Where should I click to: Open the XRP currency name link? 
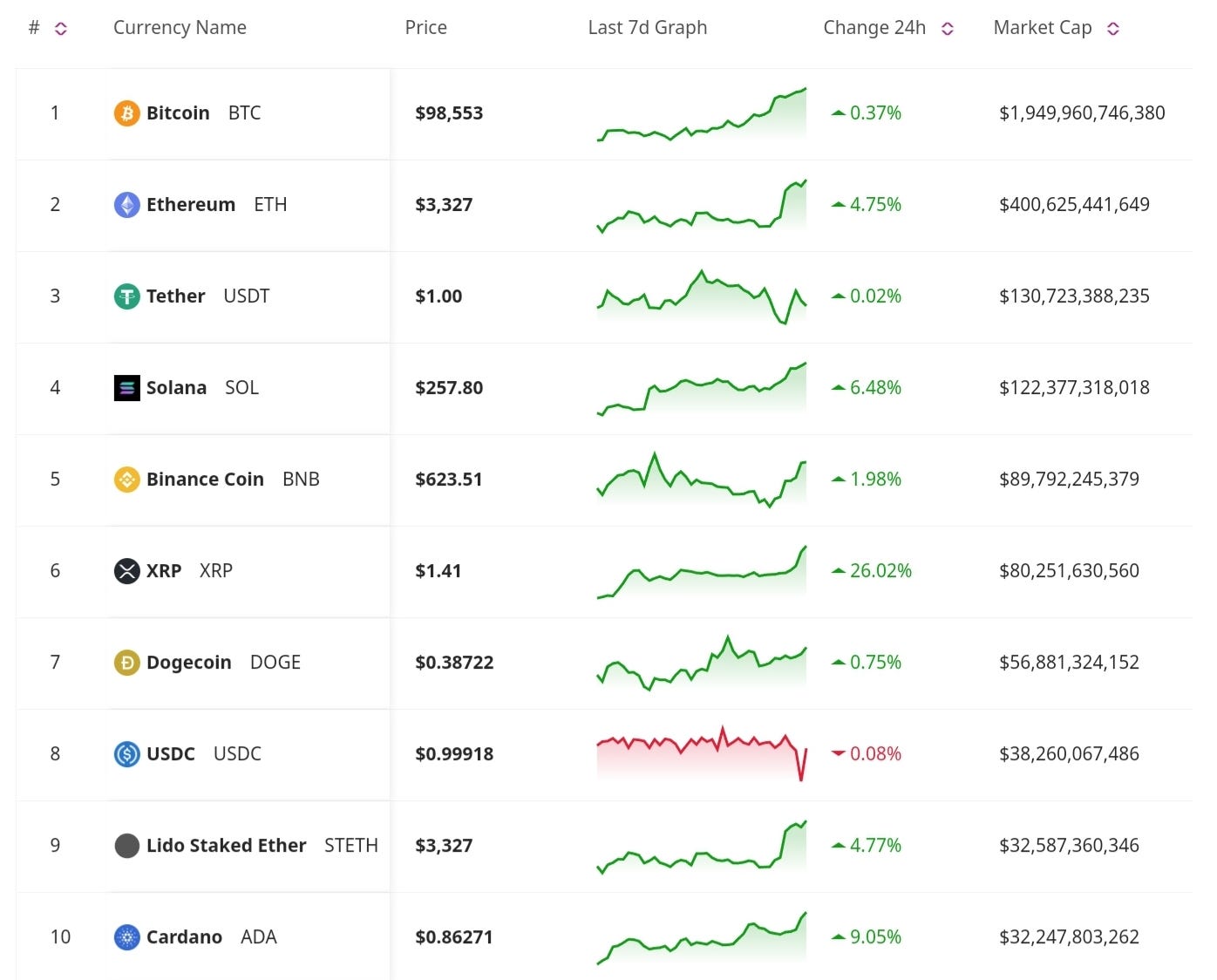point(164,571)
